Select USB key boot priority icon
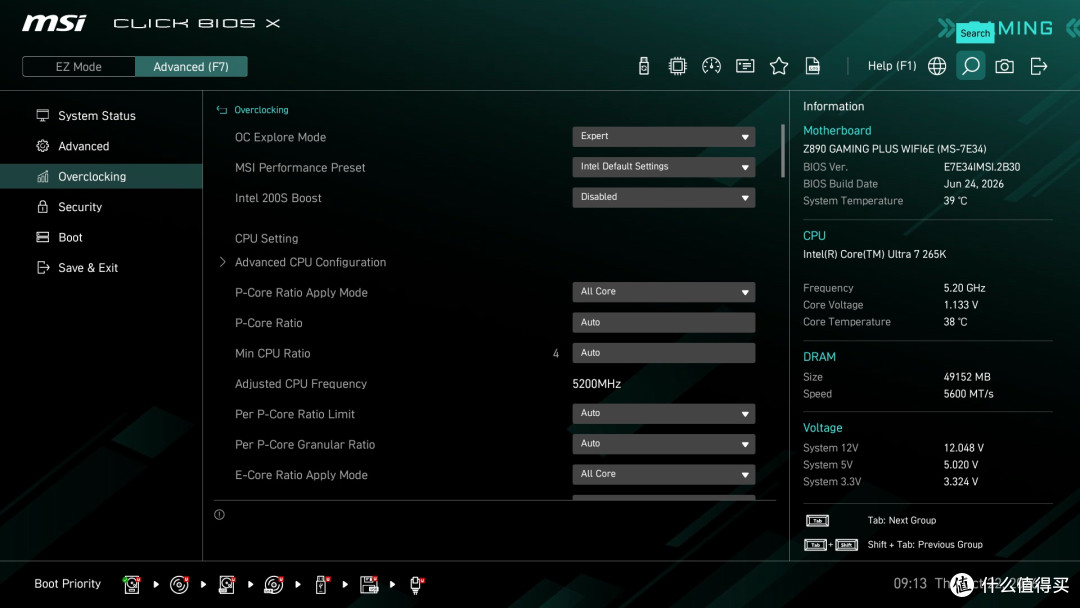1080x608 pixels. [x=321, y=585]
